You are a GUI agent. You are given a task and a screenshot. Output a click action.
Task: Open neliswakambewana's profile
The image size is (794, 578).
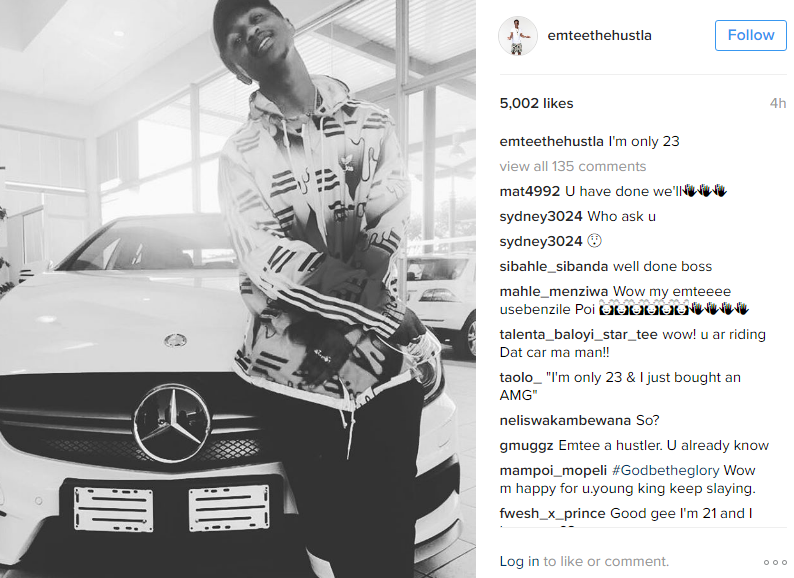(x=565, y=420)
